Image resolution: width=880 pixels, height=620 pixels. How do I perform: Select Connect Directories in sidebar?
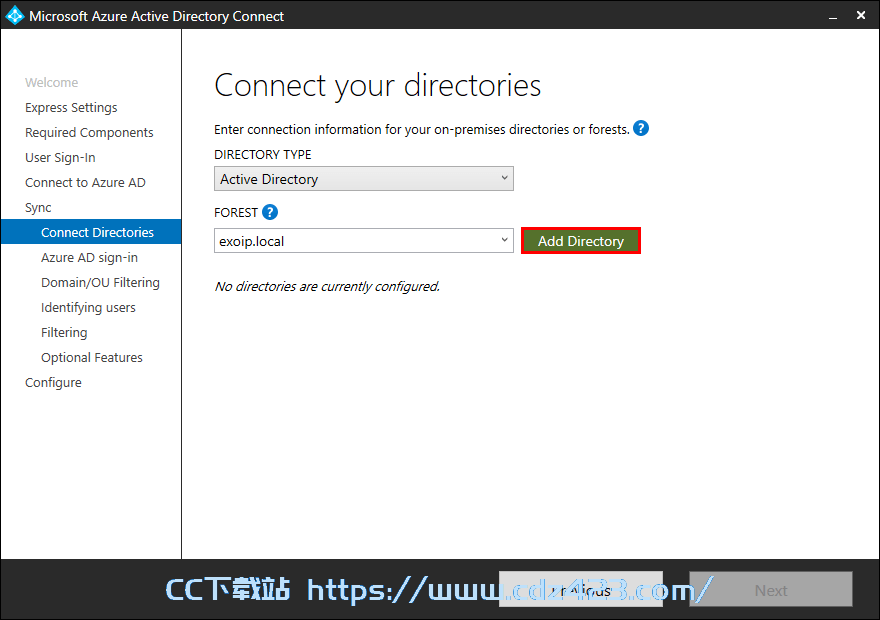[x=91, y=232]
